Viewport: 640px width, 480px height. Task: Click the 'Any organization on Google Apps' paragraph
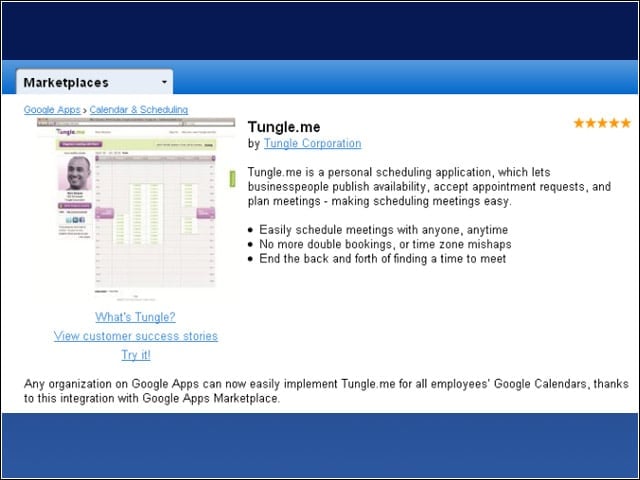pyautogui.click(x=326, y=391)
